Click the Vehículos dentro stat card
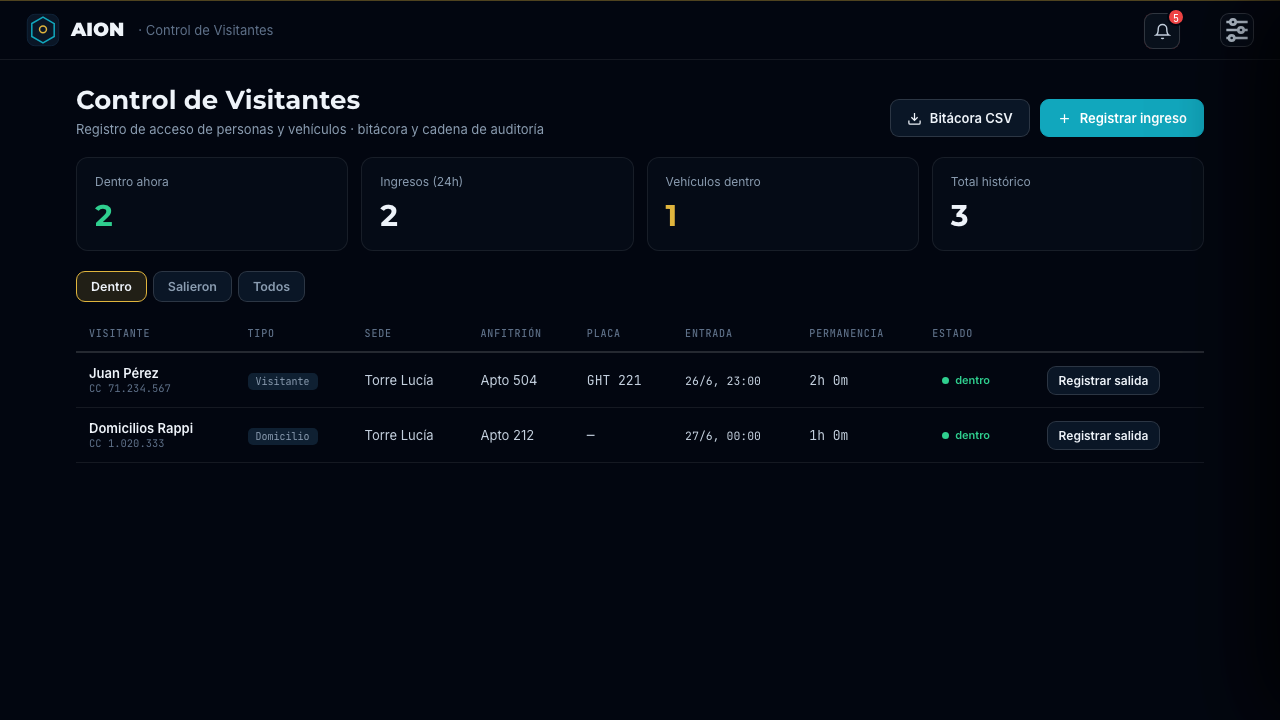 click(x=783, y=204)
